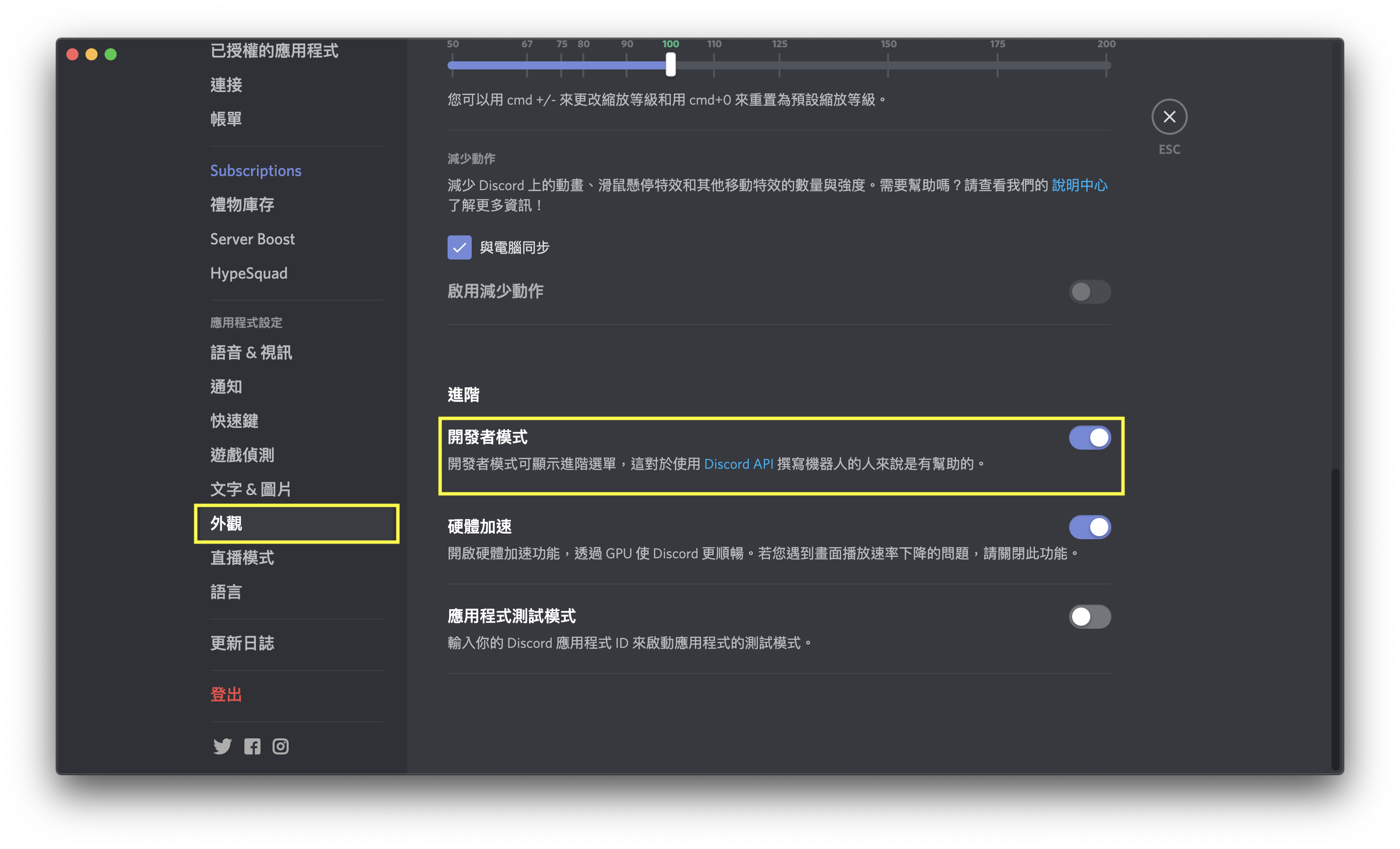Set zoom slider to the 150 mark
The width and height of the screenshot is (1400, 849).
coord(888,65)
